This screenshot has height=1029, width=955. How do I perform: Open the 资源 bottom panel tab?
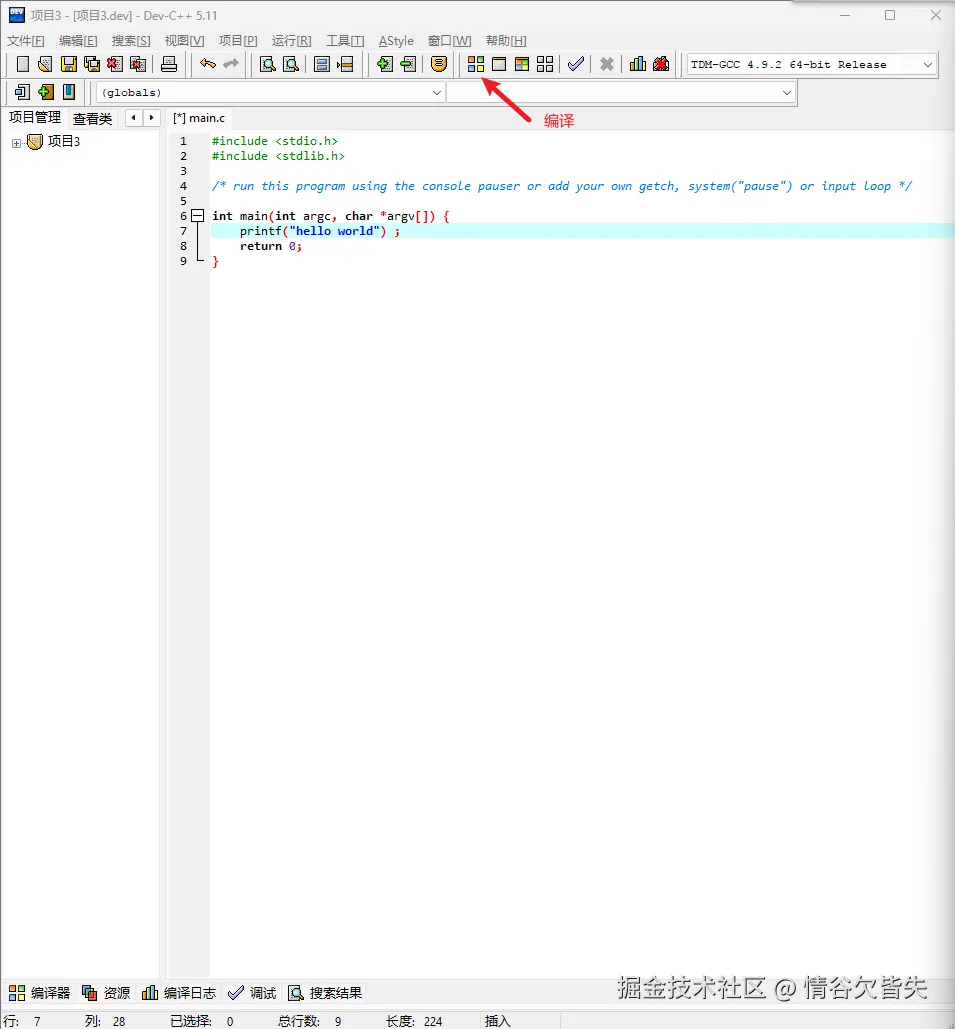[106, 993]
